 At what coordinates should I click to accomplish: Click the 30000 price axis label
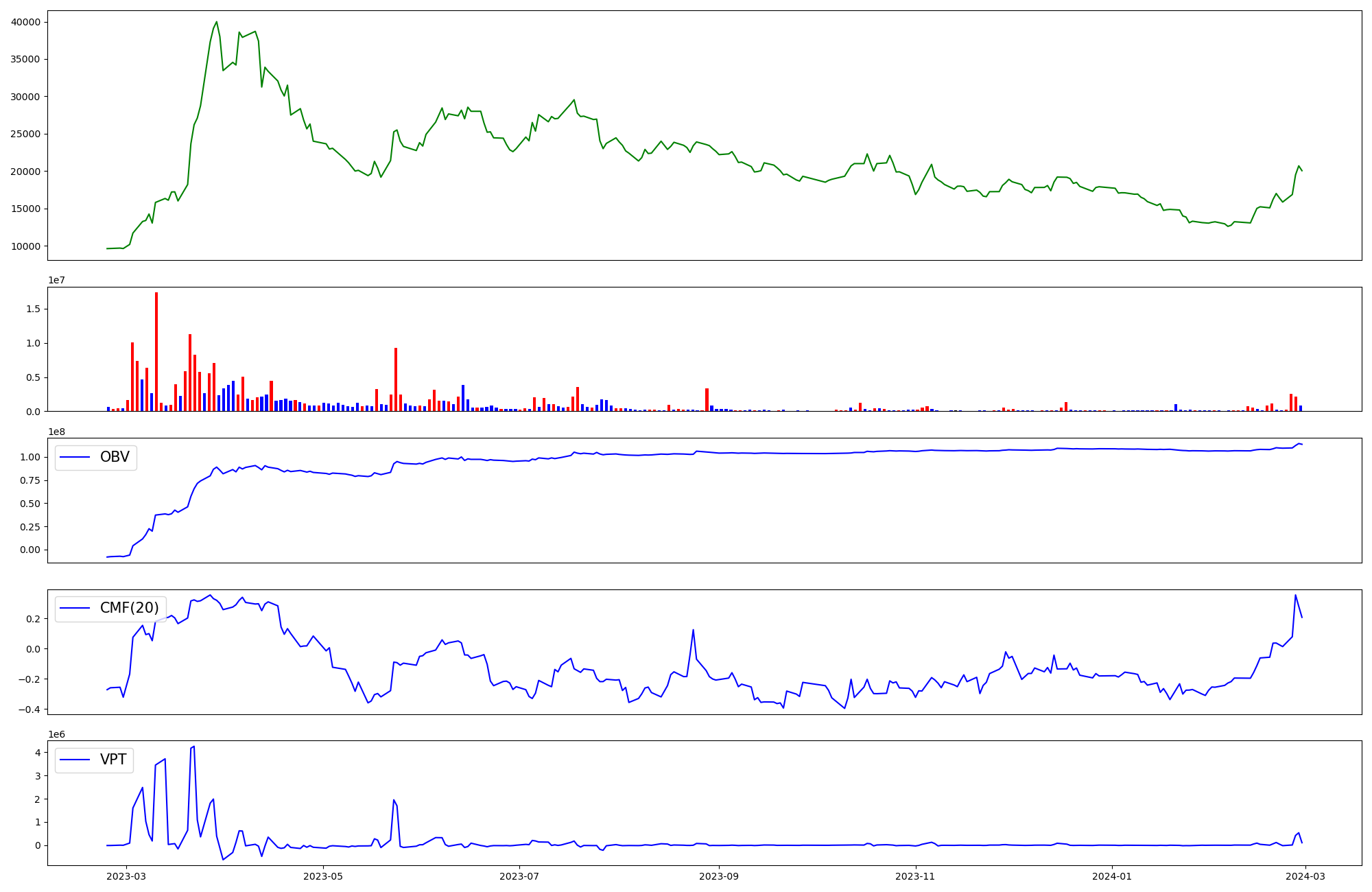pyautogui.click(x=25, y=97)
